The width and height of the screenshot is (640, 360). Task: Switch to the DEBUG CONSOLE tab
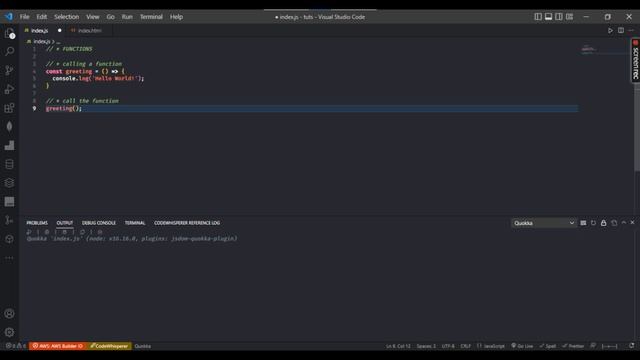(x=99, y=223)
